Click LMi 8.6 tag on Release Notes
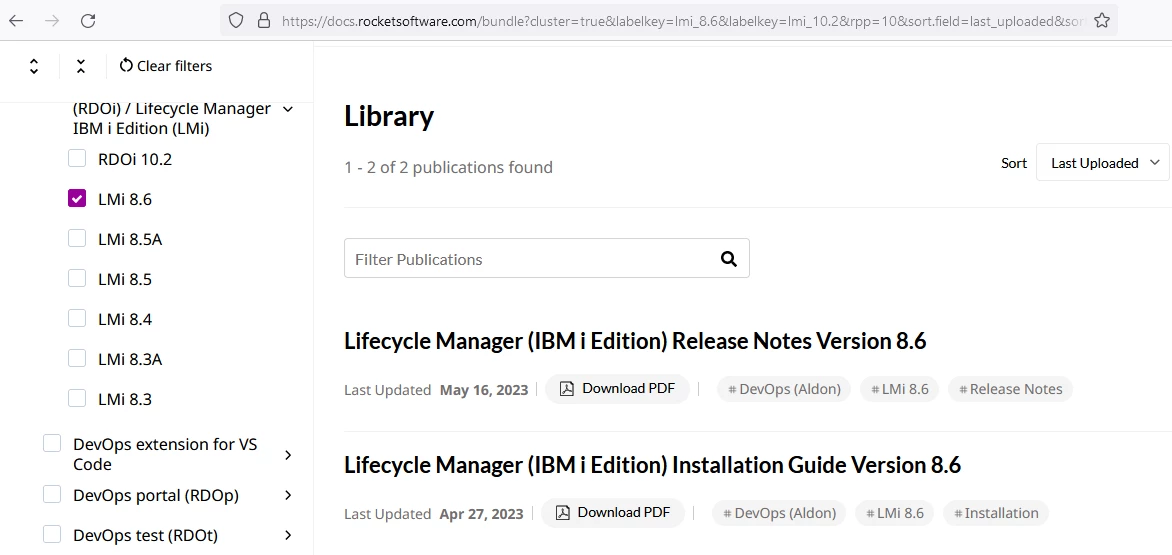The height and width of the screenshot is (555, 1172). [899, 389]
